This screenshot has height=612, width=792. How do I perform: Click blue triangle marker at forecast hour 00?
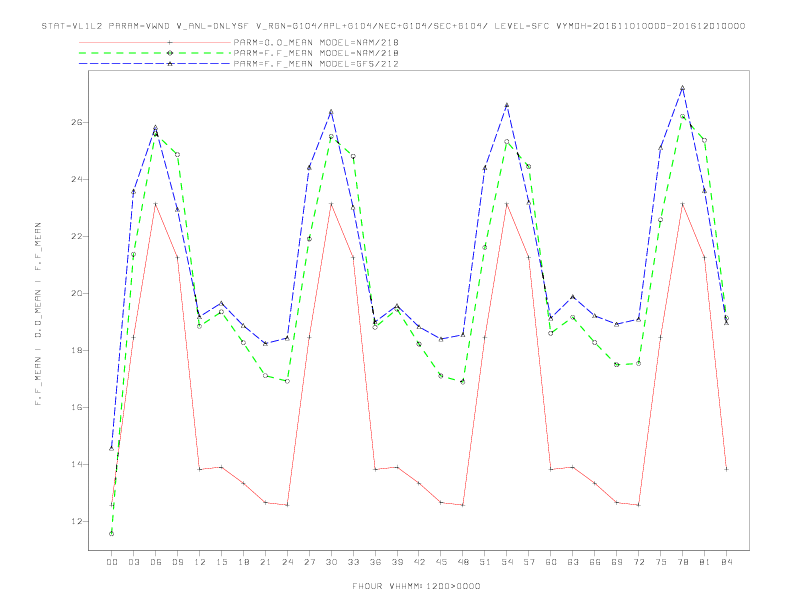pyautogui.click(x=112, y=448)
